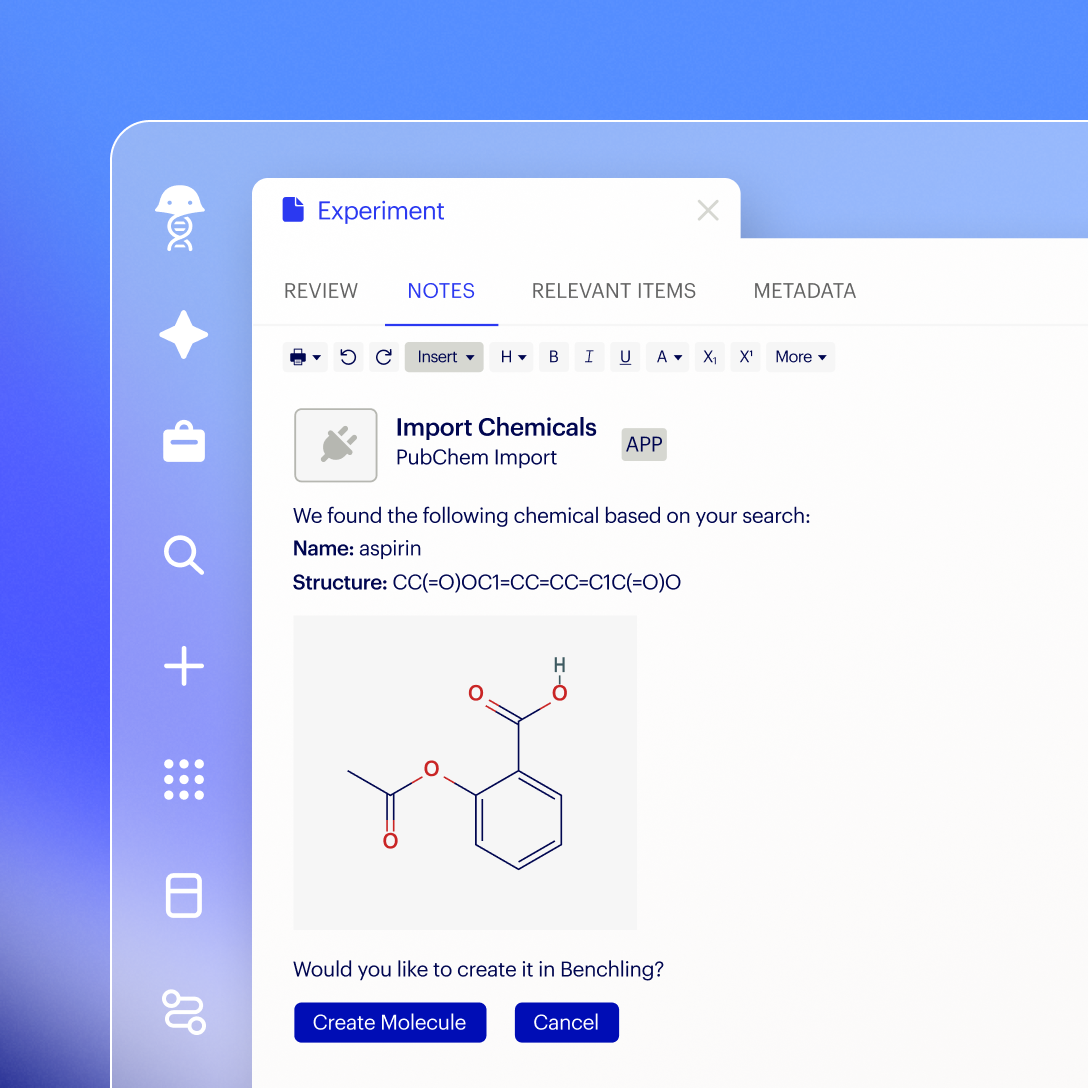
Task: Open the inventory box icon in sidebar
Action: (184, 895)
